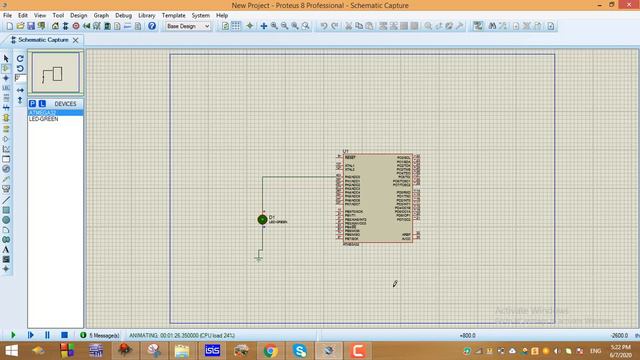Select the Buses Mode tool
Screen dimensions: 640x360
pos(6,108)
